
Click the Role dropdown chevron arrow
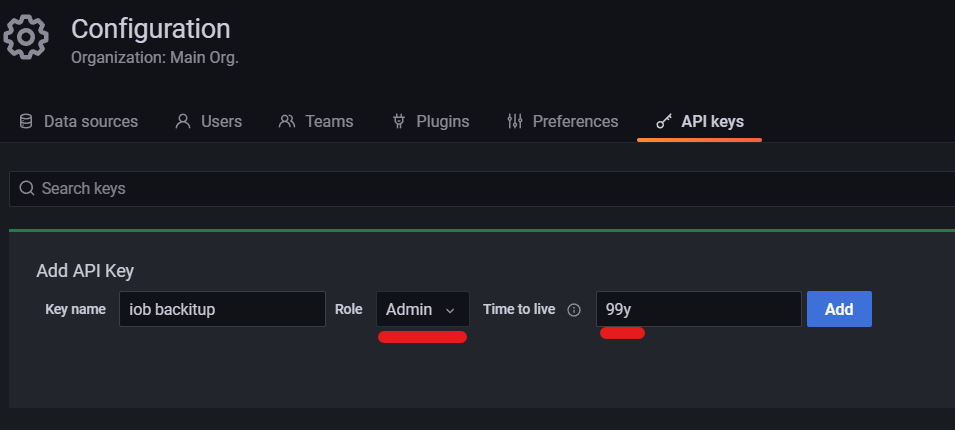[450, 311]
